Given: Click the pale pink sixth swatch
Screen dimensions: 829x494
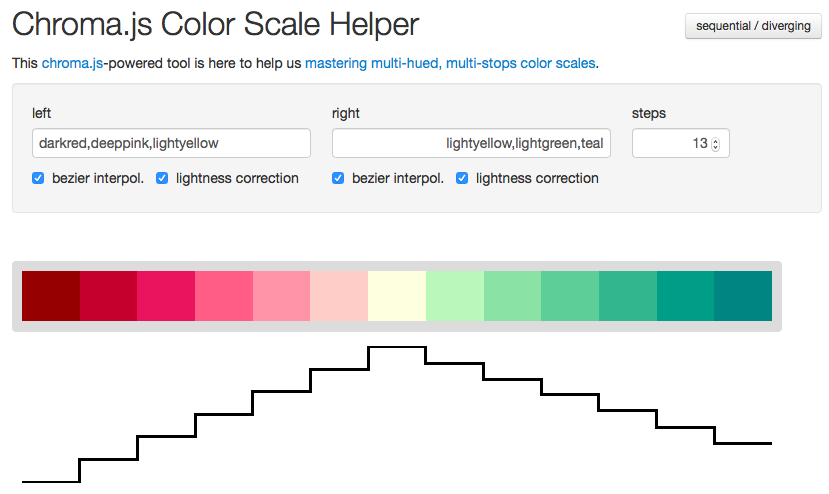Looking at the screenshot, I should [x=339, y=296].
